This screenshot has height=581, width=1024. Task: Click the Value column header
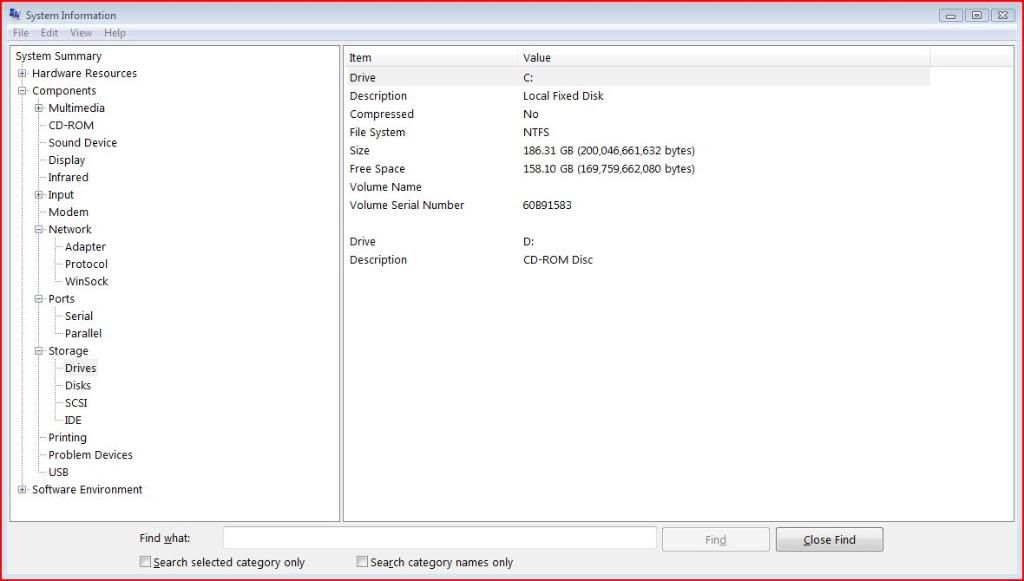click(537, 58)
